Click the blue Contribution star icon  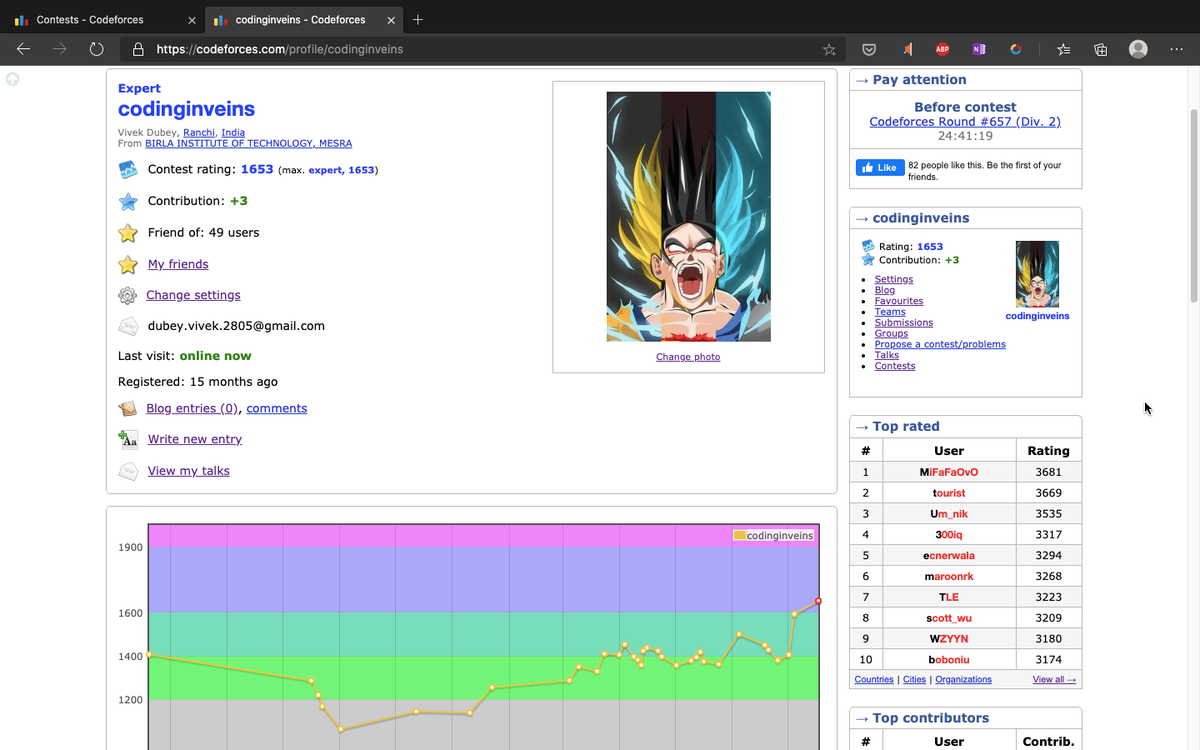pyautogui.click(x=128, y=201)
